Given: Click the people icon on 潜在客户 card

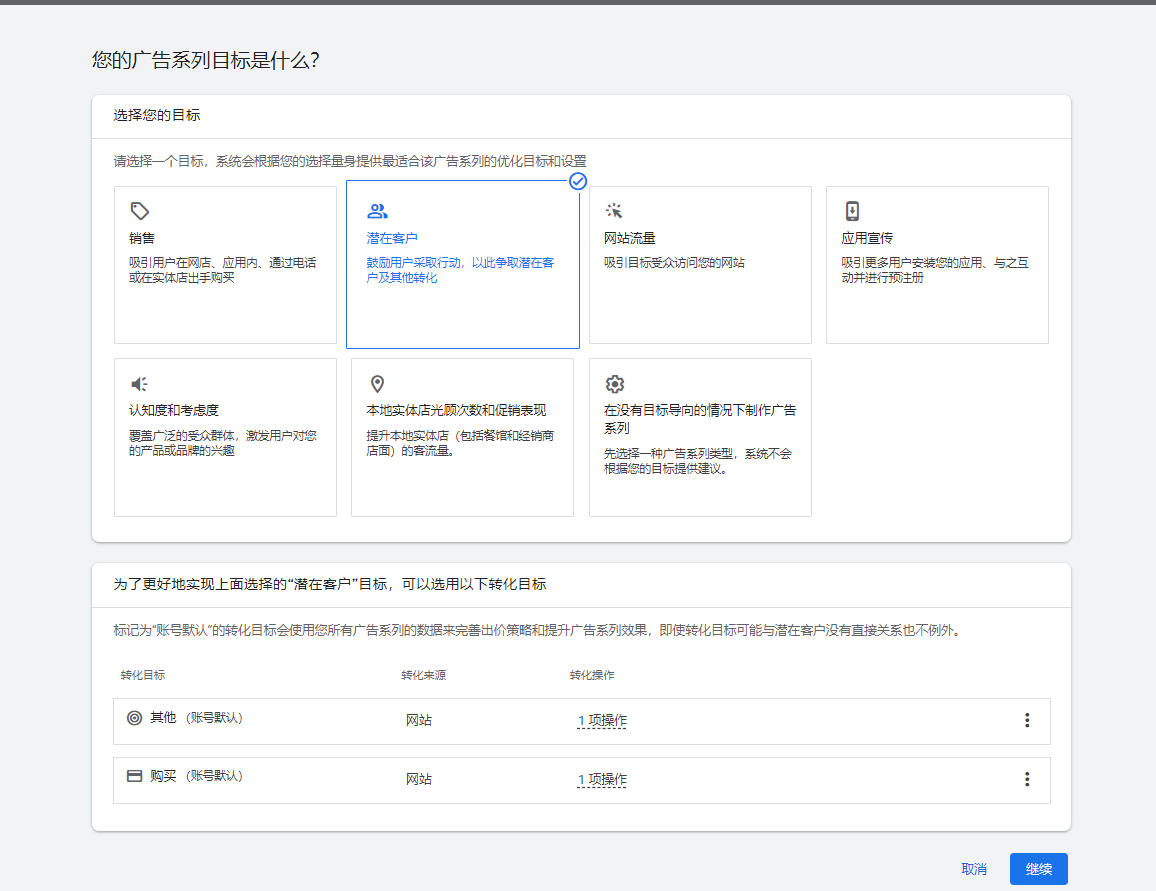Looking at the screenshot, I should pyautogui.click(x=377, y=212).
